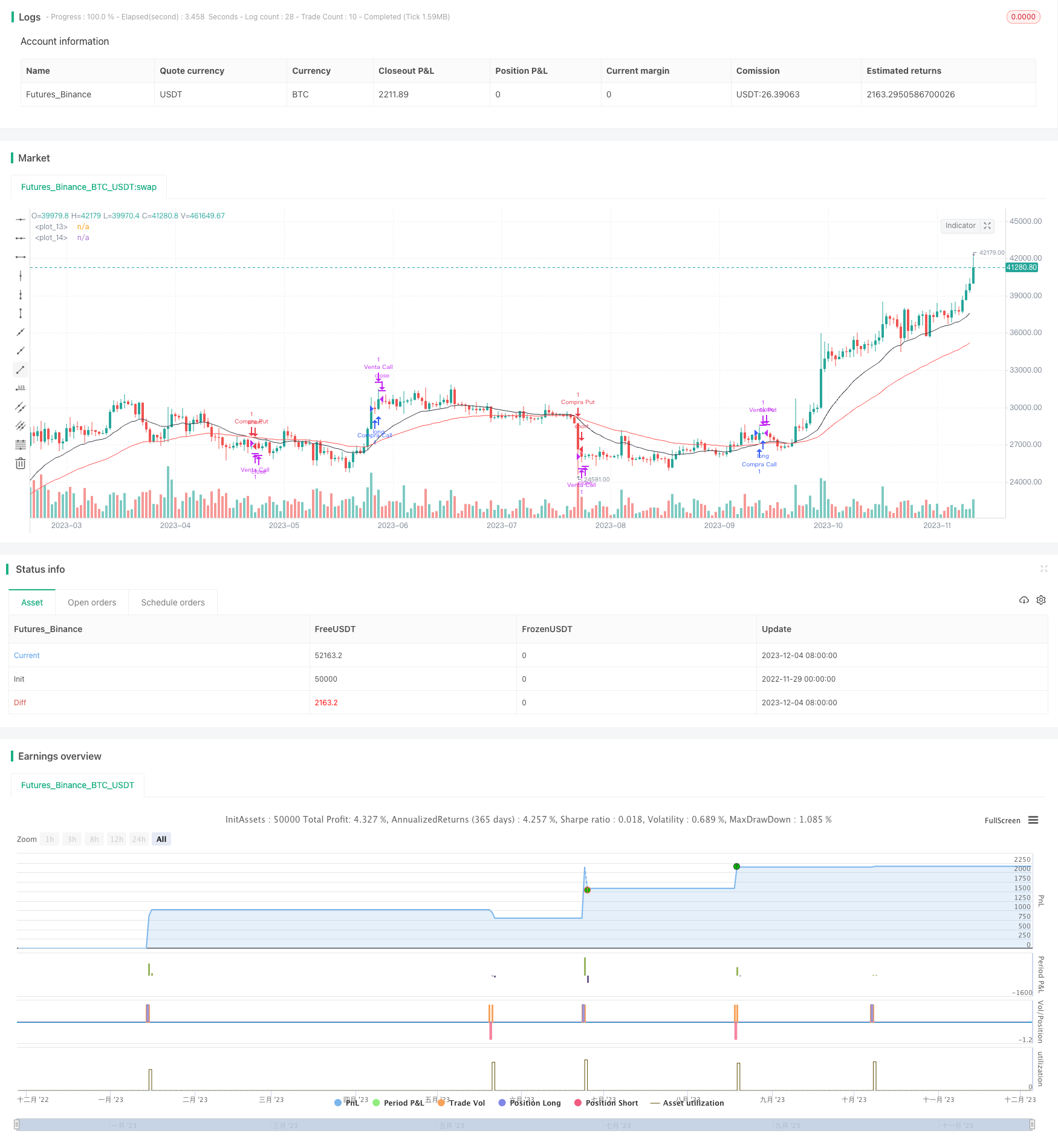Click the Estimated returns value 2163.2950586700026
1058x1148 pixels.
point(910,94)
